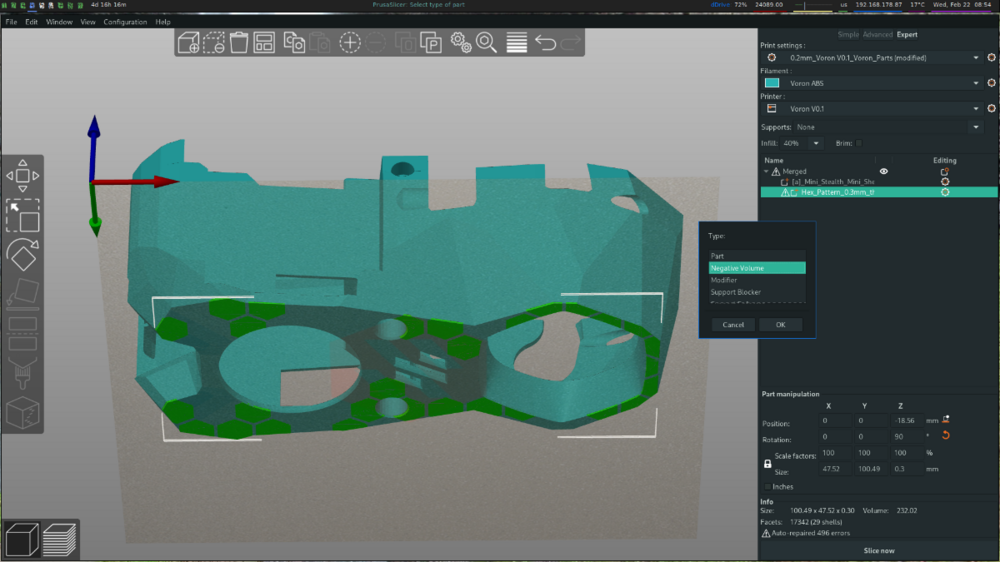Click OK in the Type dialog

780,325
